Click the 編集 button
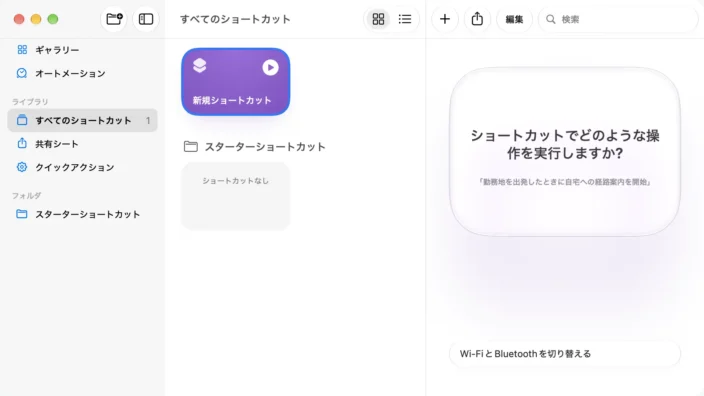Screen dimensions: 704x396 coord(515,19)
